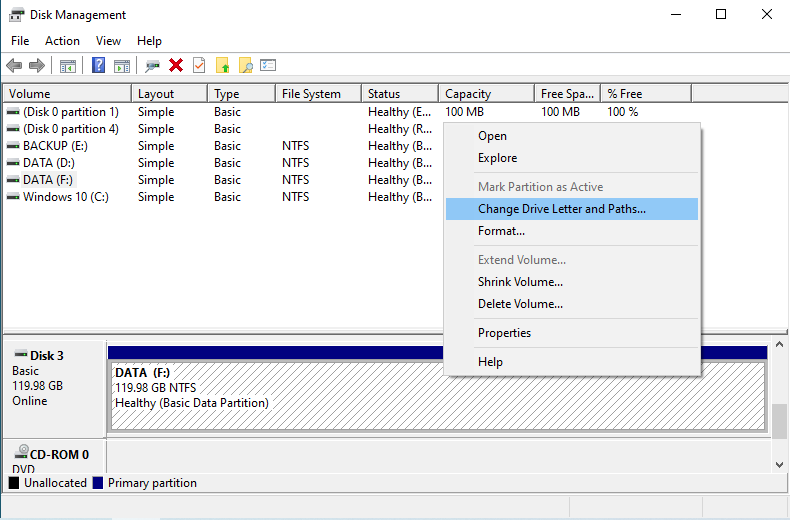790x520 pixels.
Task: Sort by the % Free column header
Action: pos(646,94)
